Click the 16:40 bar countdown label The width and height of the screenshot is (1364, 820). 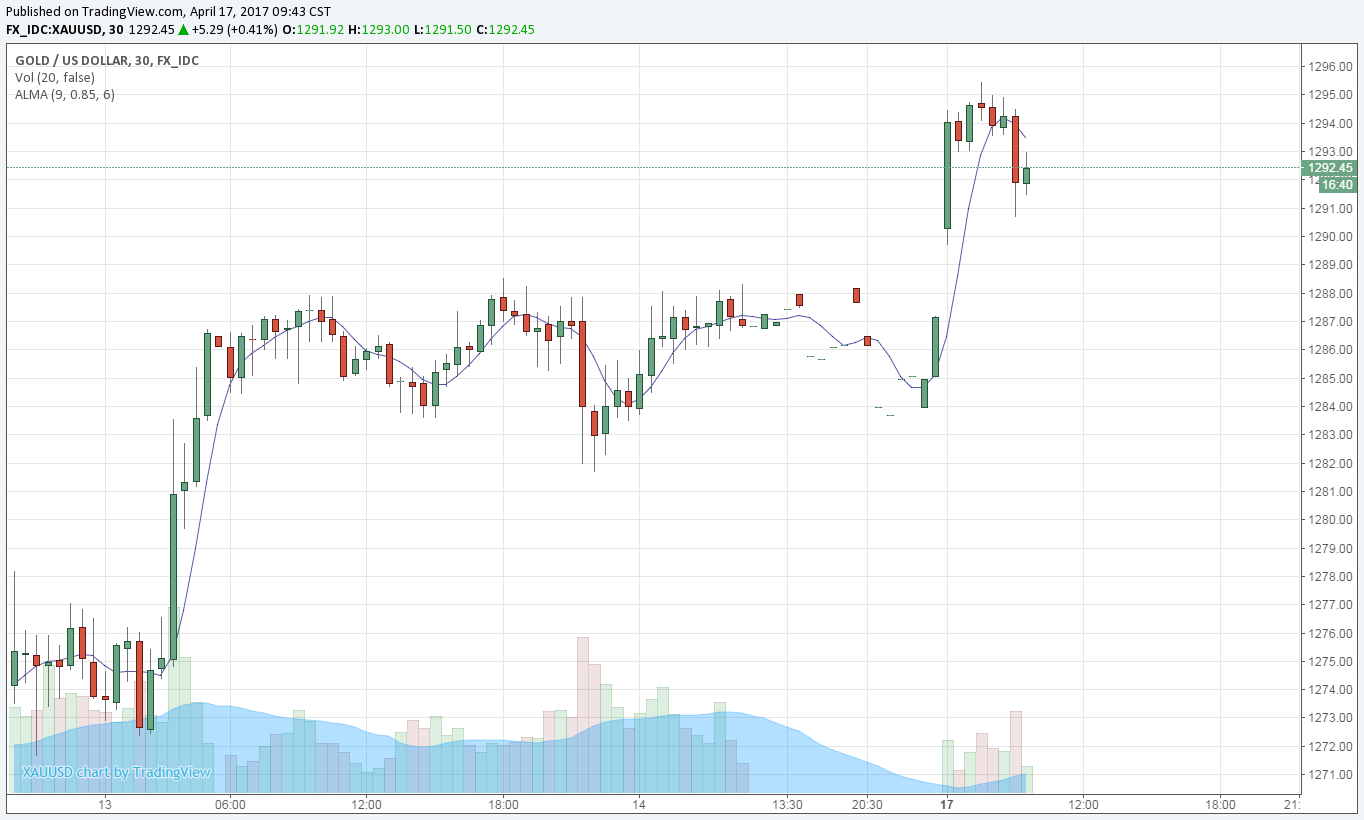1337,185
